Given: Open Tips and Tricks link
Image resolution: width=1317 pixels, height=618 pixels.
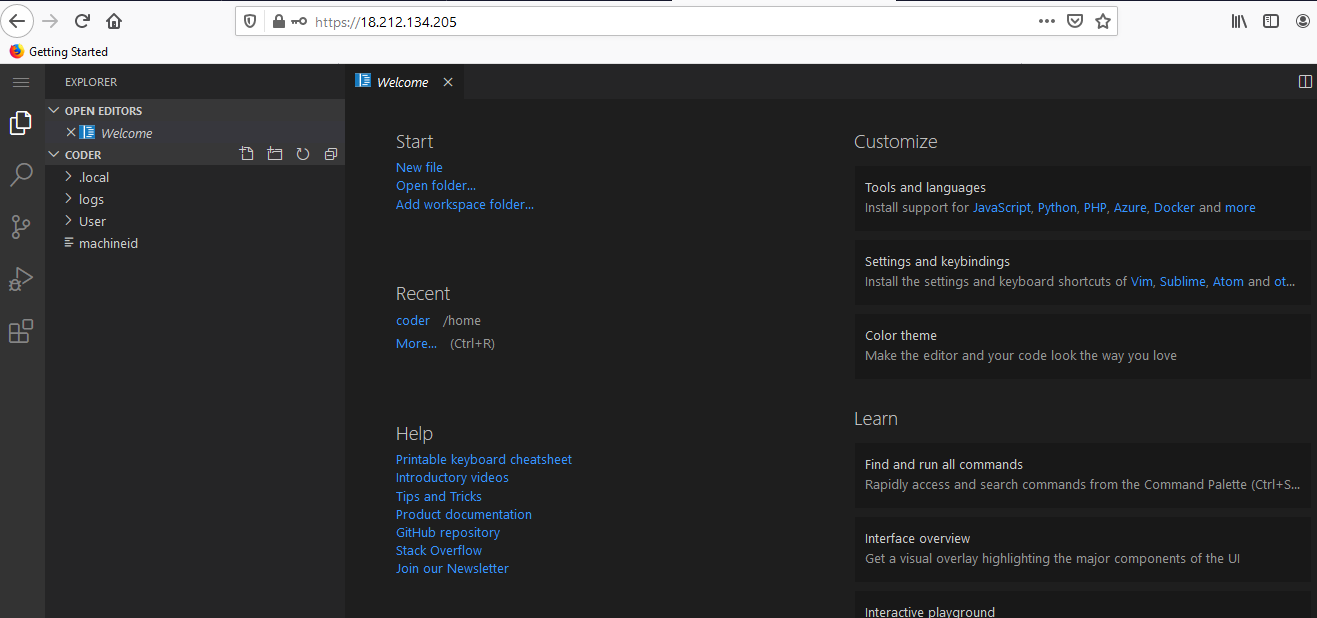Looking at the screenshot, I should coord(439,496).
